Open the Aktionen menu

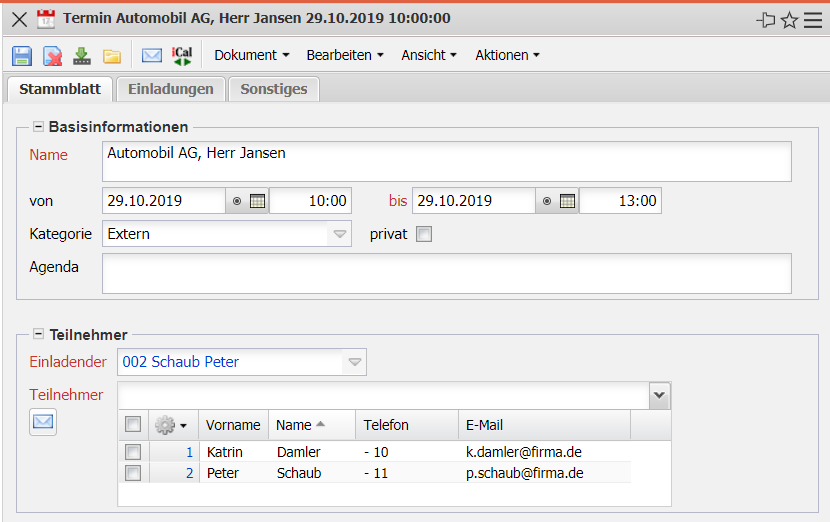(507, 55)
